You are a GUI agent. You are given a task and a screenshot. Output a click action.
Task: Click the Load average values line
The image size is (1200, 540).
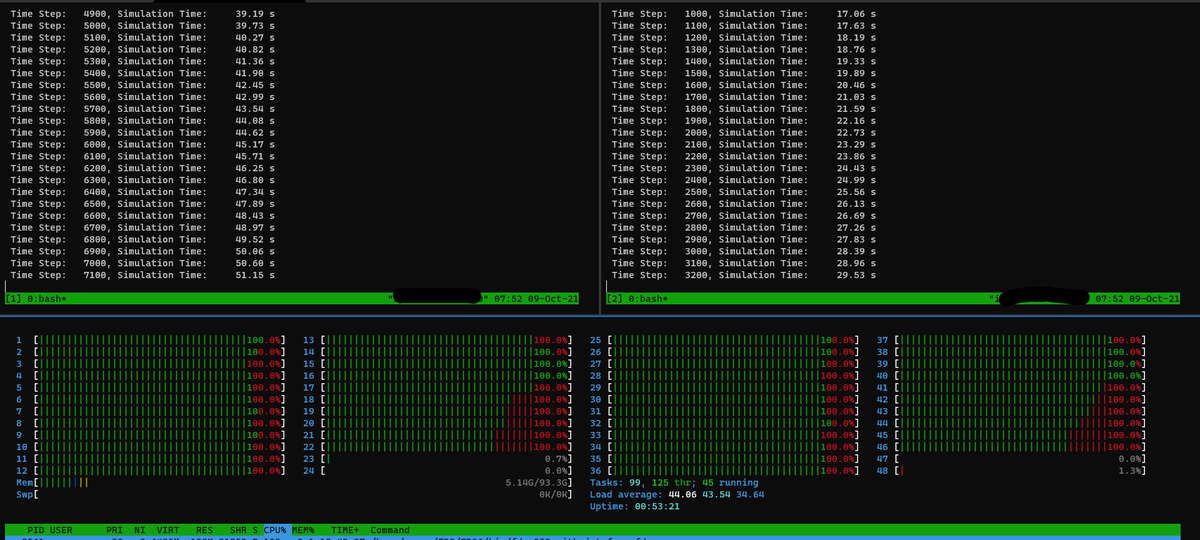[677, 495]
